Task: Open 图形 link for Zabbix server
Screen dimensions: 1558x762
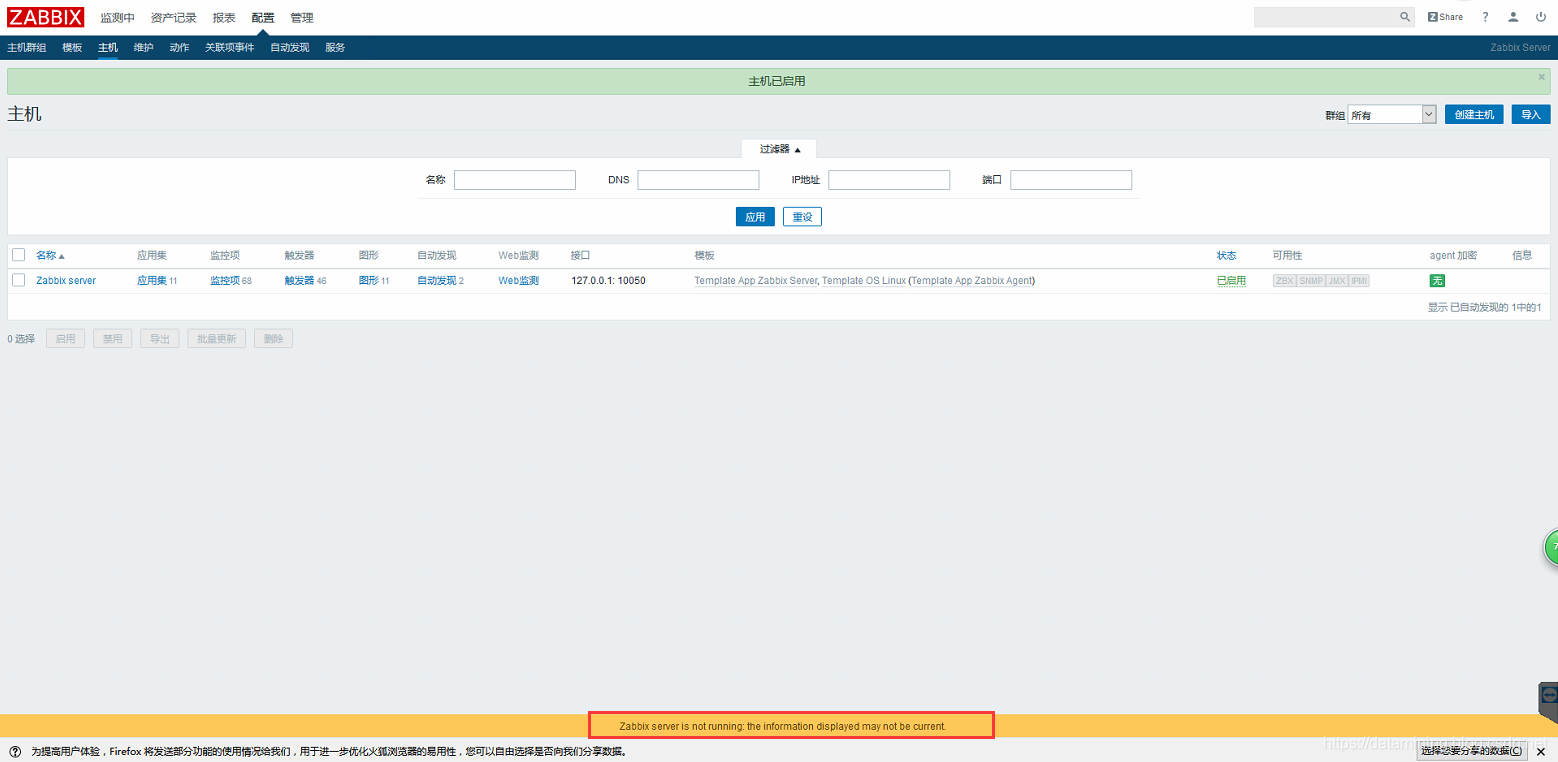Action: coord(369,280)
